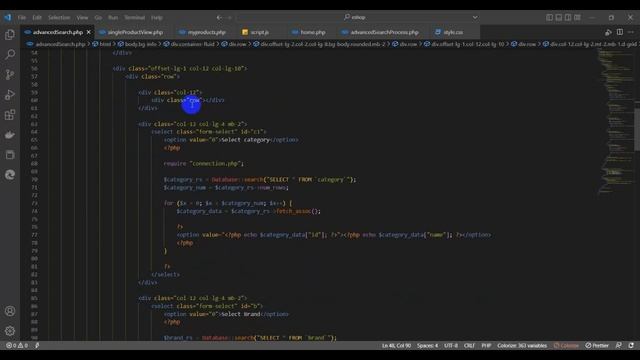
Task: Click the VS Code logo in the title bar
Action: click(x=8, y=18)
